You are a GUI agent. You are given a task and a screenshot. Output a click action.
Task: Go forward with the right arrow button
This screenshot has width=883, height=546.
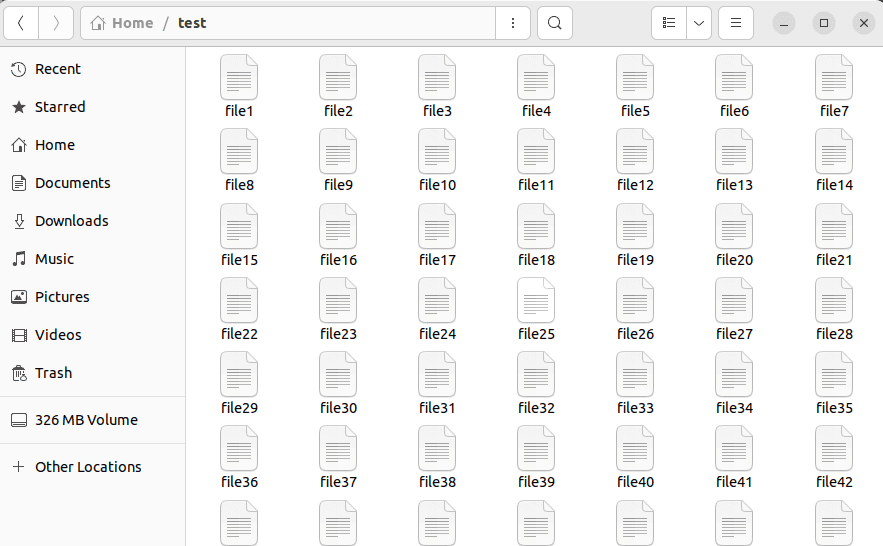(x=56, y=23)
